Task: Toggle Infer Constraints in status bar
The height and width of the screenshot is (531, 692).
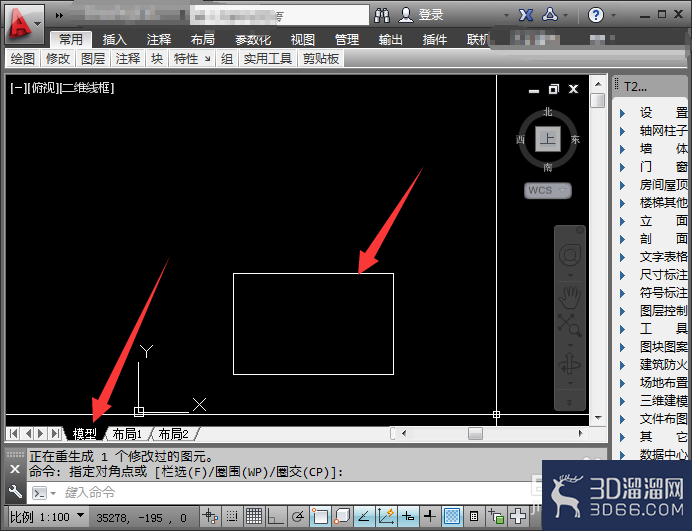Action: 210,516
